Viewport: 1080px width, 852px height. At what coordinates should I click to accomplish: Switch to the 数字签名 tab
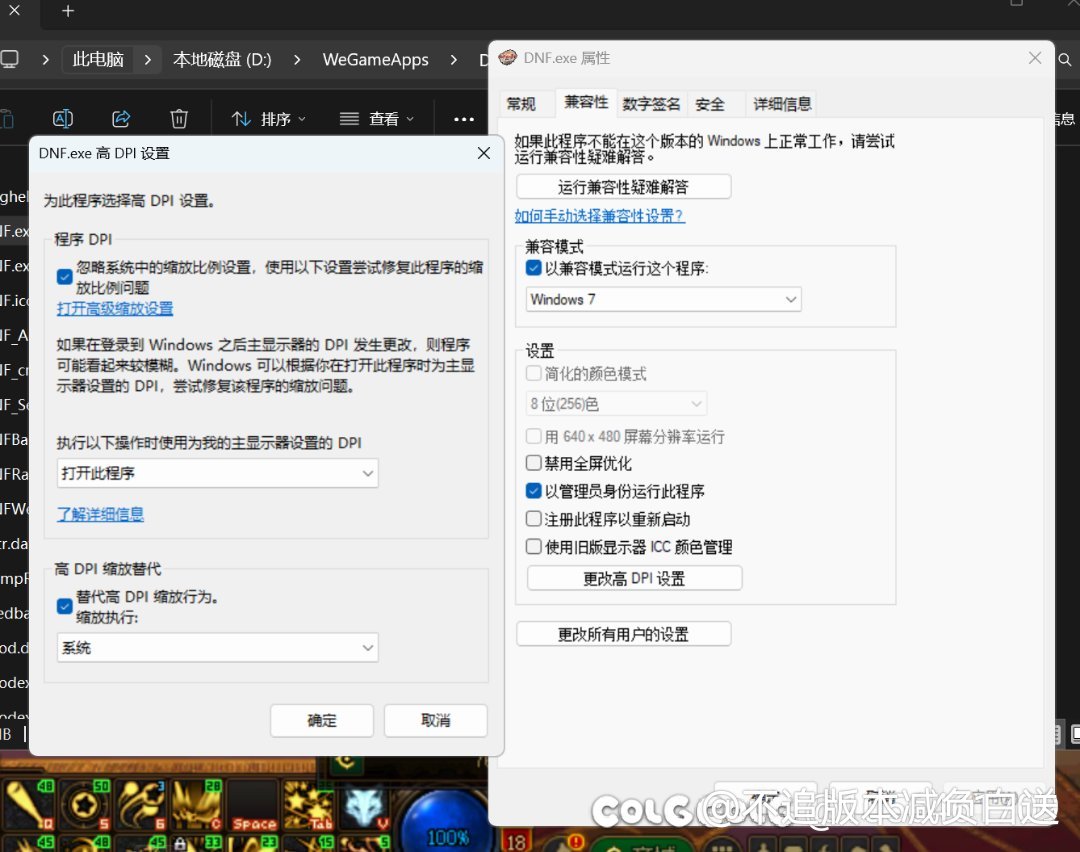tap(651, 104)
